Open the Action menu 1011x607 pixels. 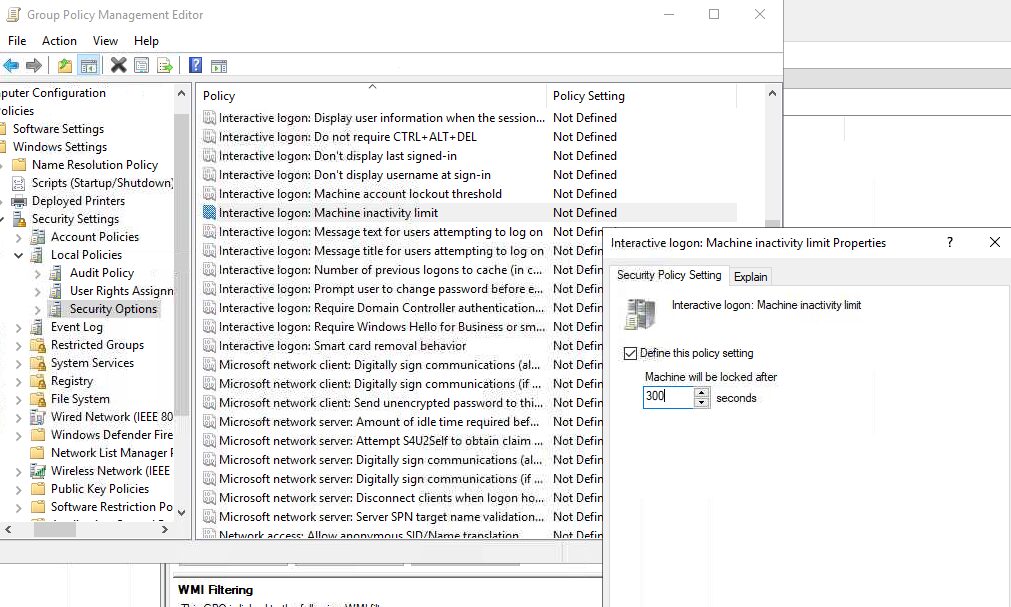coord(59,41)
